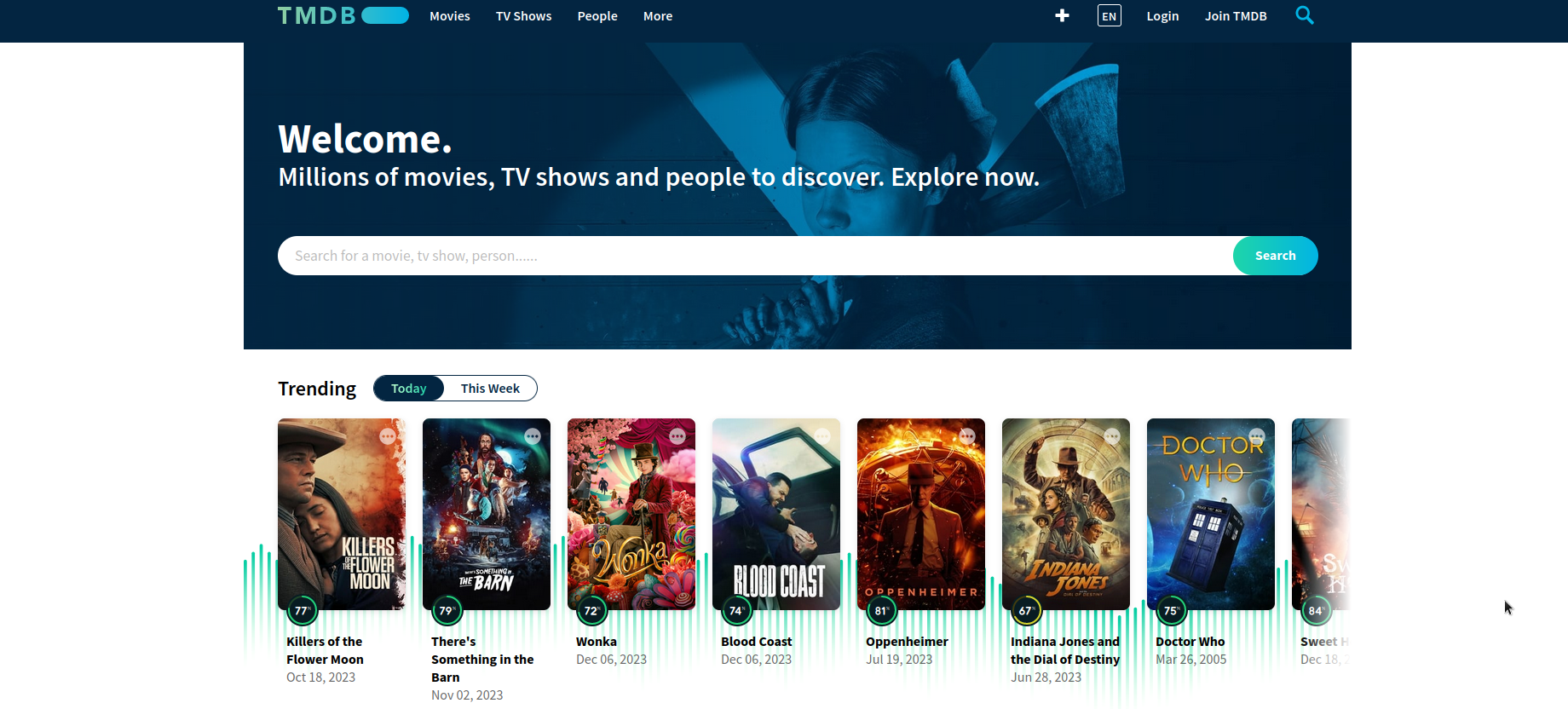Screen dimensions: 1568x709
Task: Click the Login link
Action: 1162,16
